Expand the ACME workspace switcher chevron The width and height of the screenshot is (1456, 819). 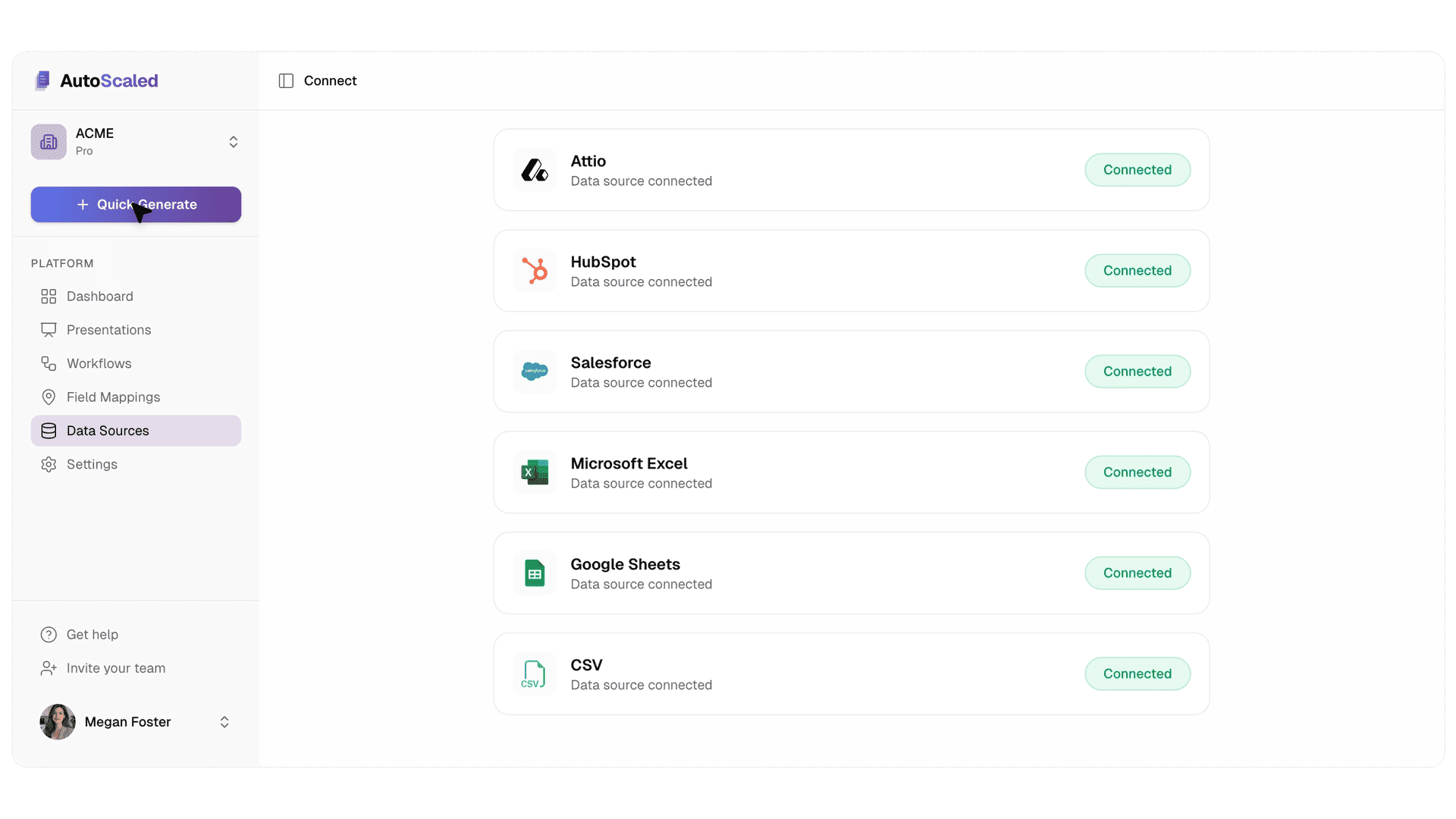coord(234,142)
